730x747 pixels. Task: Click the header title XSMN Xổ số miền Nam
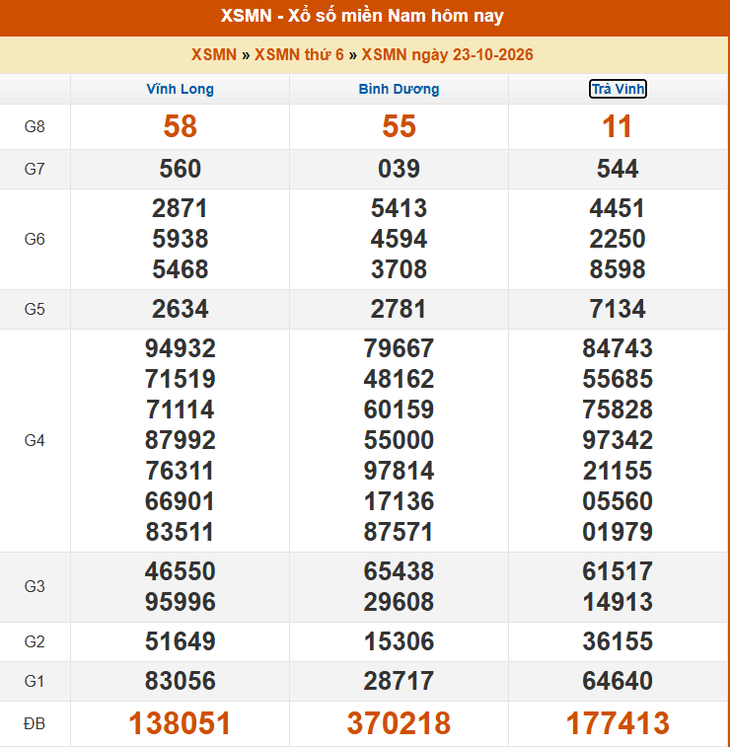[x=362, y=16]
